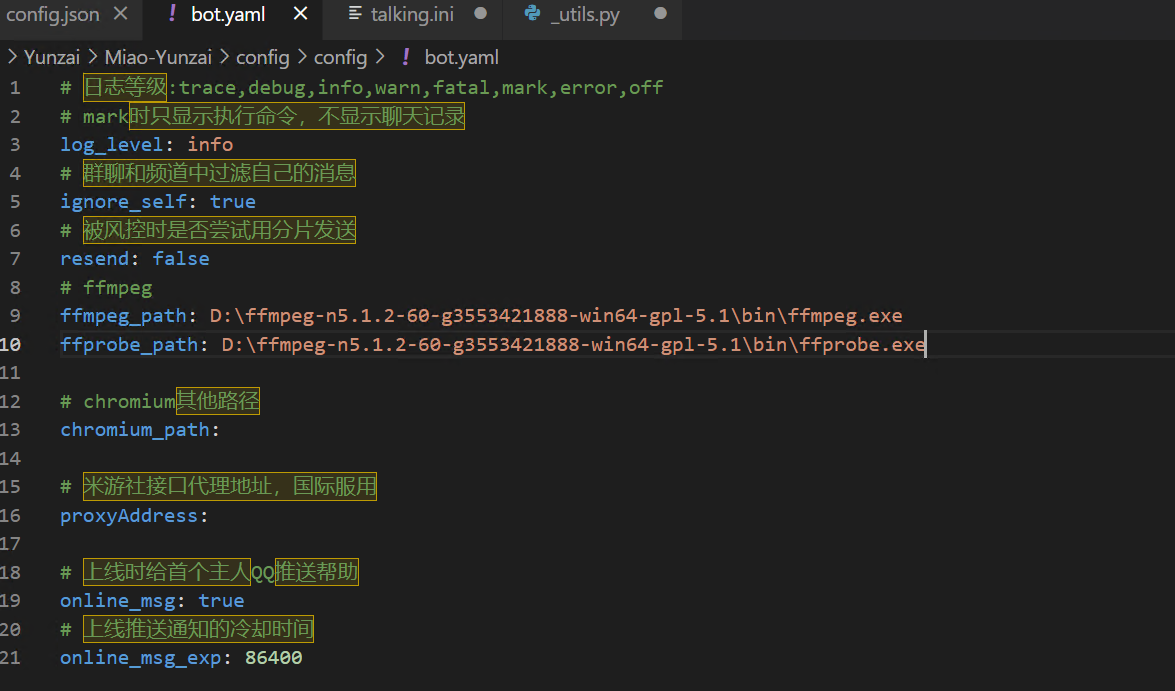Place cursor on the log_level value info
This screenshot has height=691, width=1175.
(x=209, y=144)
